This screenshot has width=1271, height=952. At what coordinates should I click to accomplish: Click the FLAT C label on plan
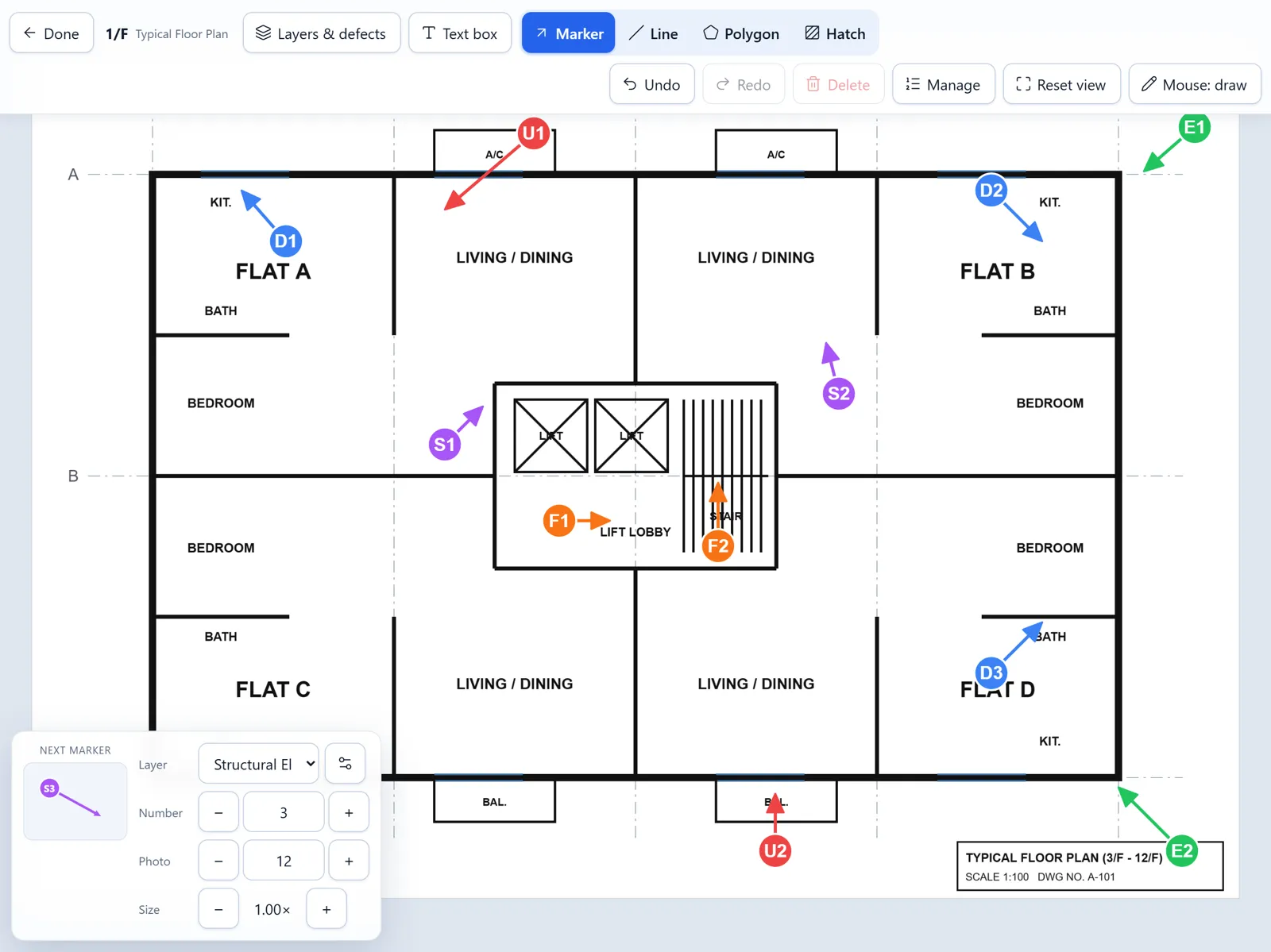pyautogui.click(x=273, y=689)
